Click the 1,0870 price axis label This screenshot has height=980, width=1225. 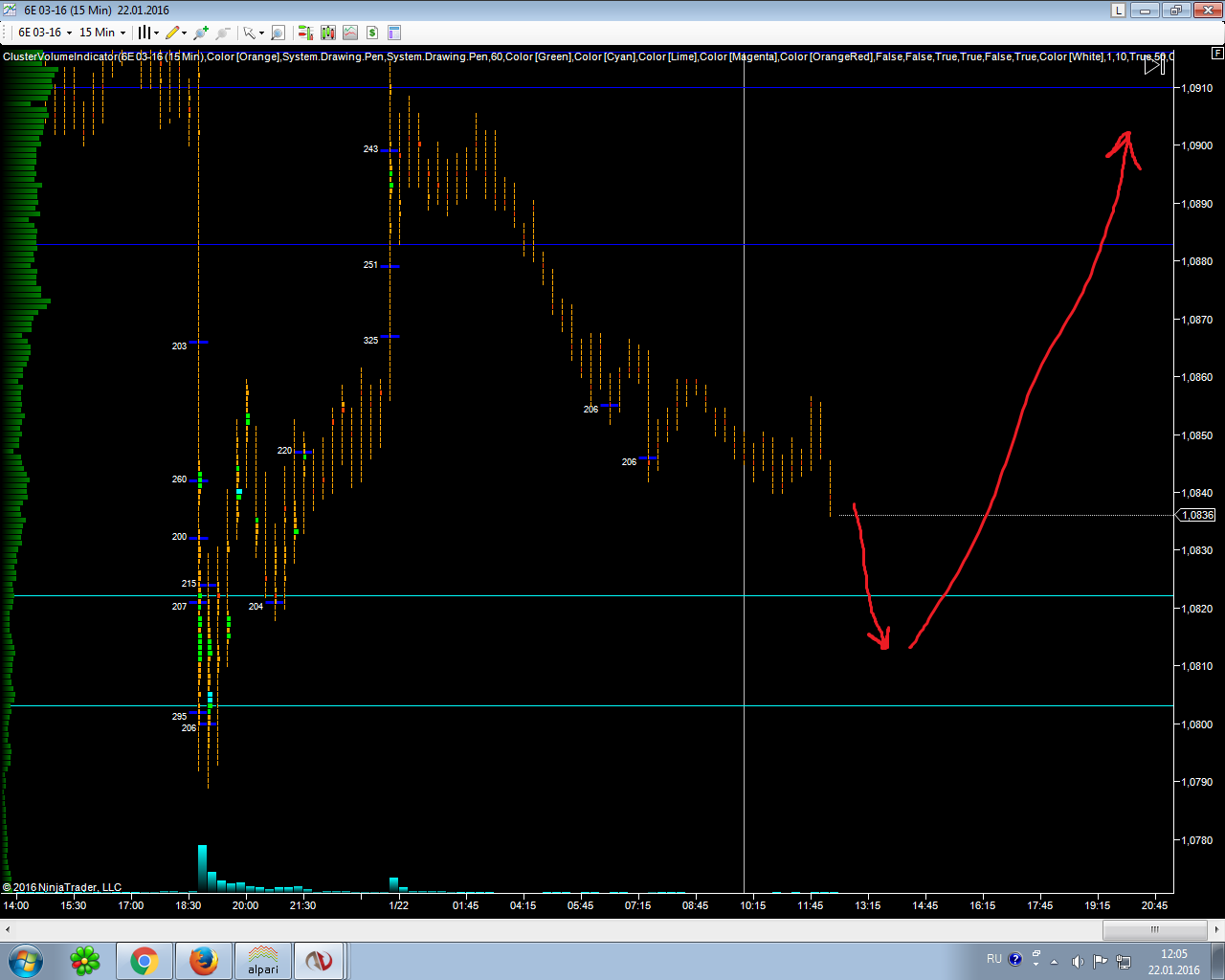click(x=1196, y=320)
